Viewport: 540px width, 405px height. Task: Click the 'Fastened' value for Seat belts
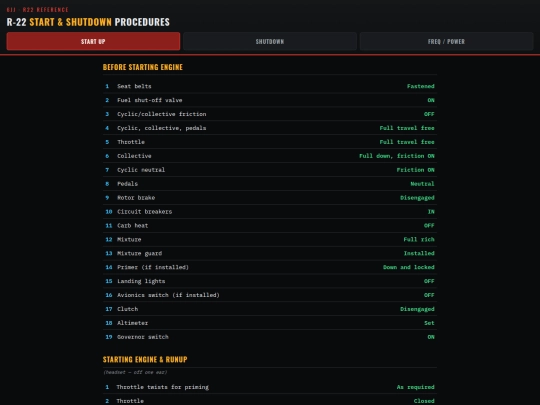tap(420, 86)
